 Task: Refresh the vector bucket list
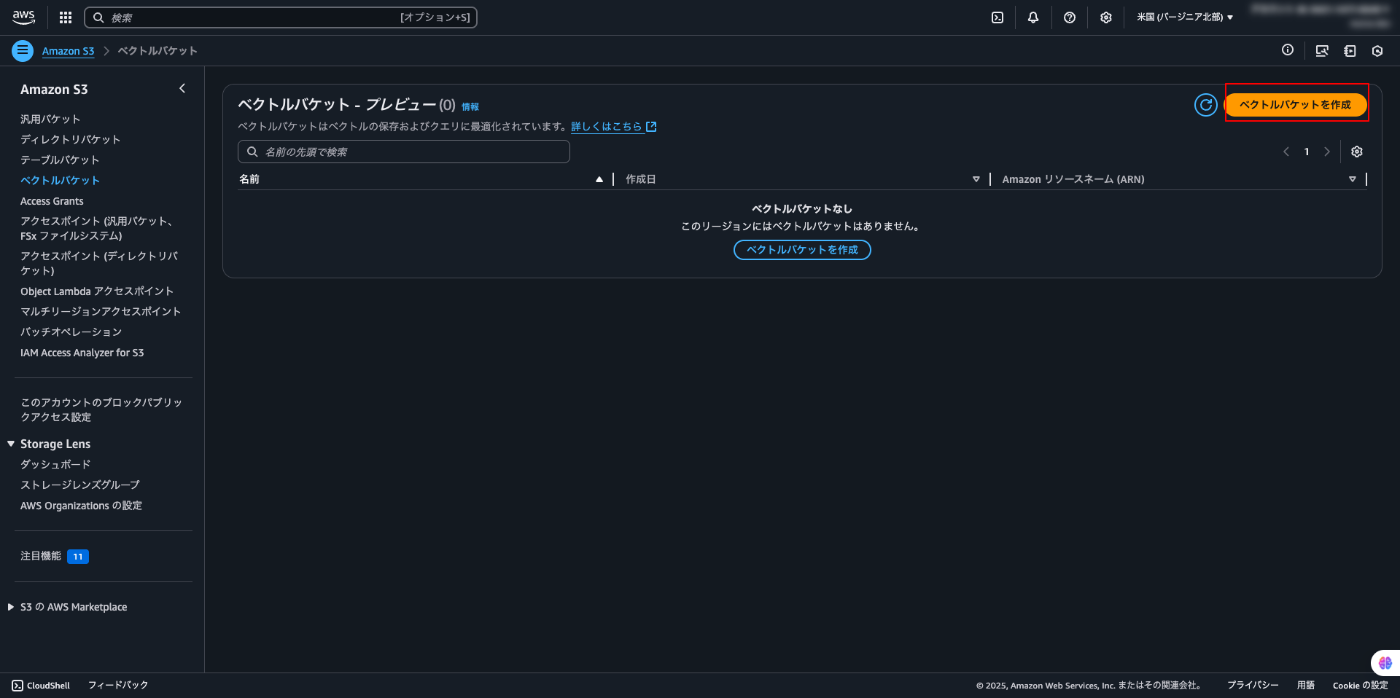[x=1206, y=104]
